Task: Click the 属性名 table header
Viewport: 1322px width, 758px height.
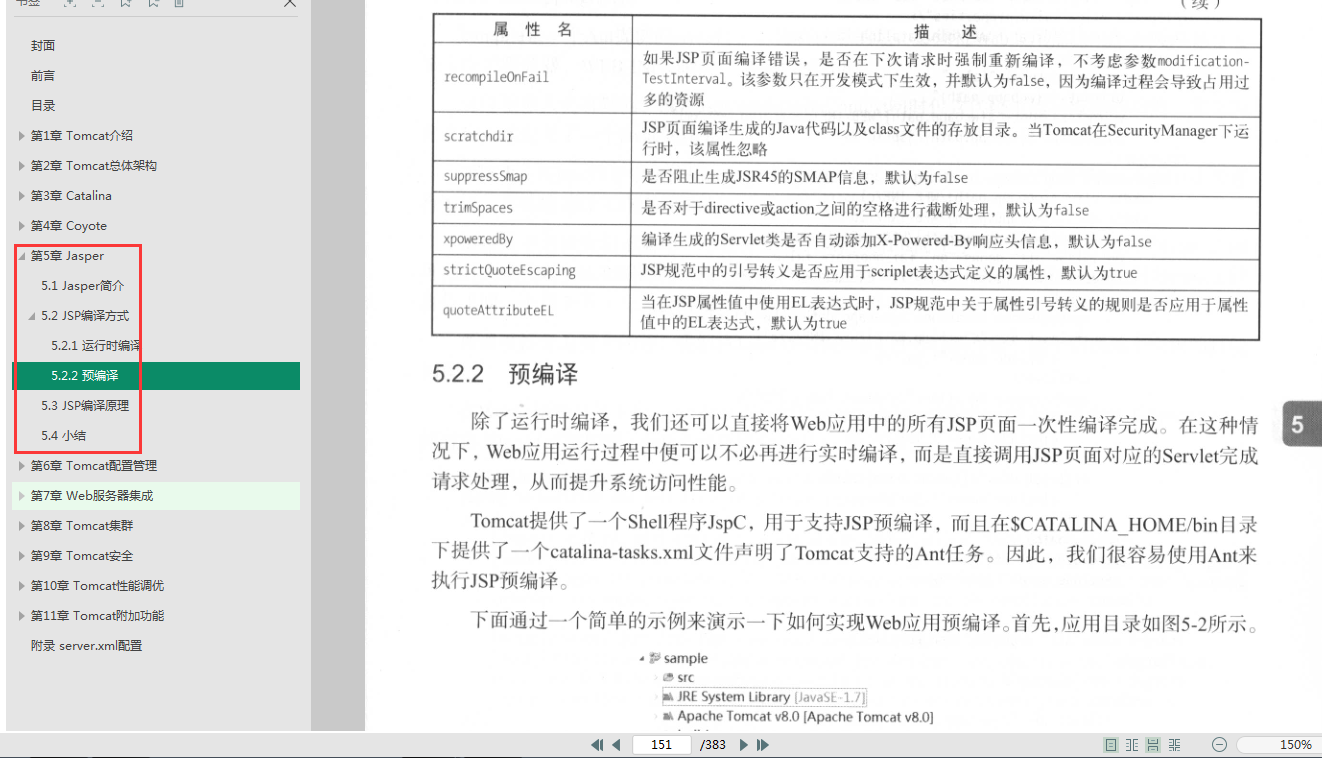Action: pos(533,30)
